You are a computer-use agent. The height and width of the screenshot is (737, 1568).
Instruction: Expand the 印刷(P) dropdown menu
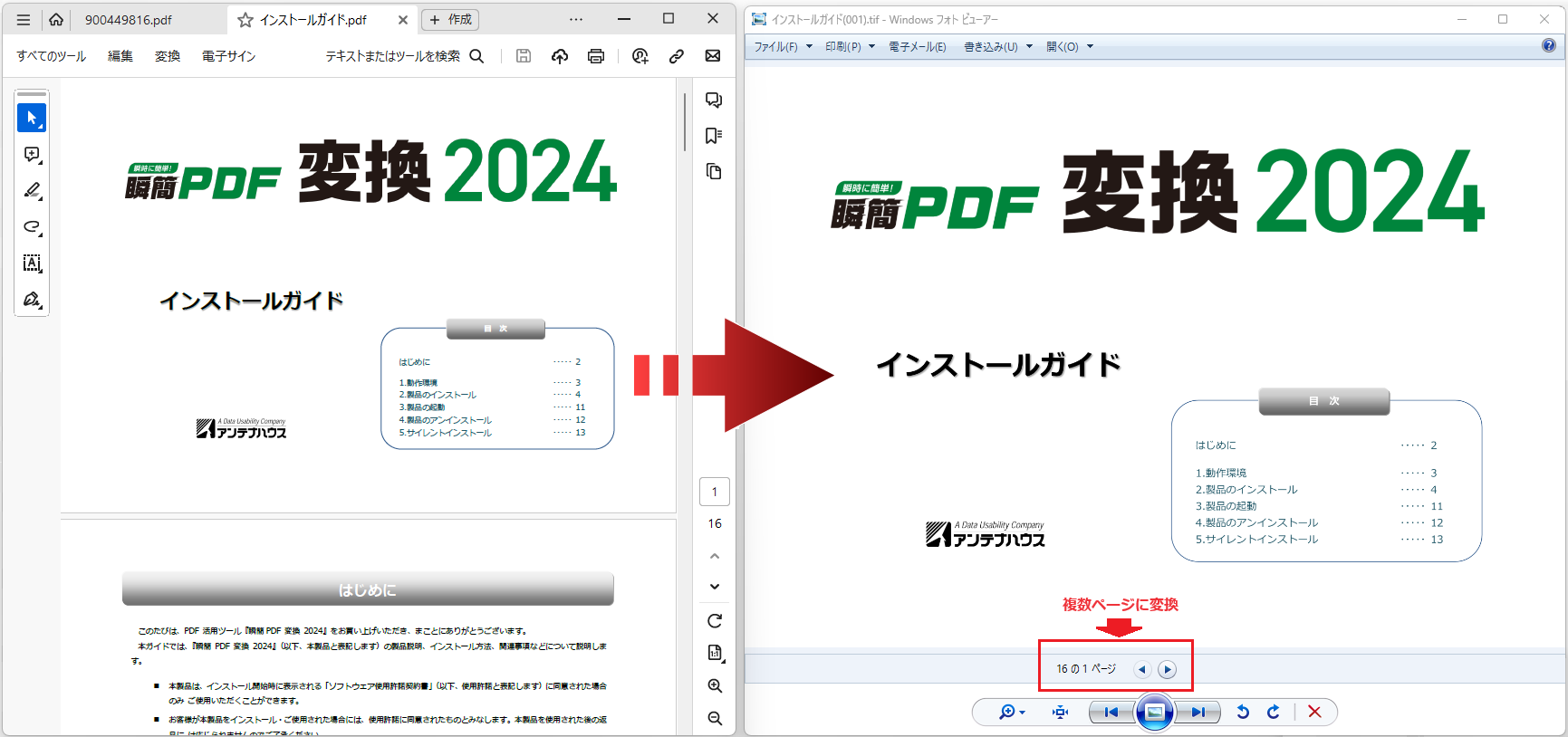coord(850,47)
